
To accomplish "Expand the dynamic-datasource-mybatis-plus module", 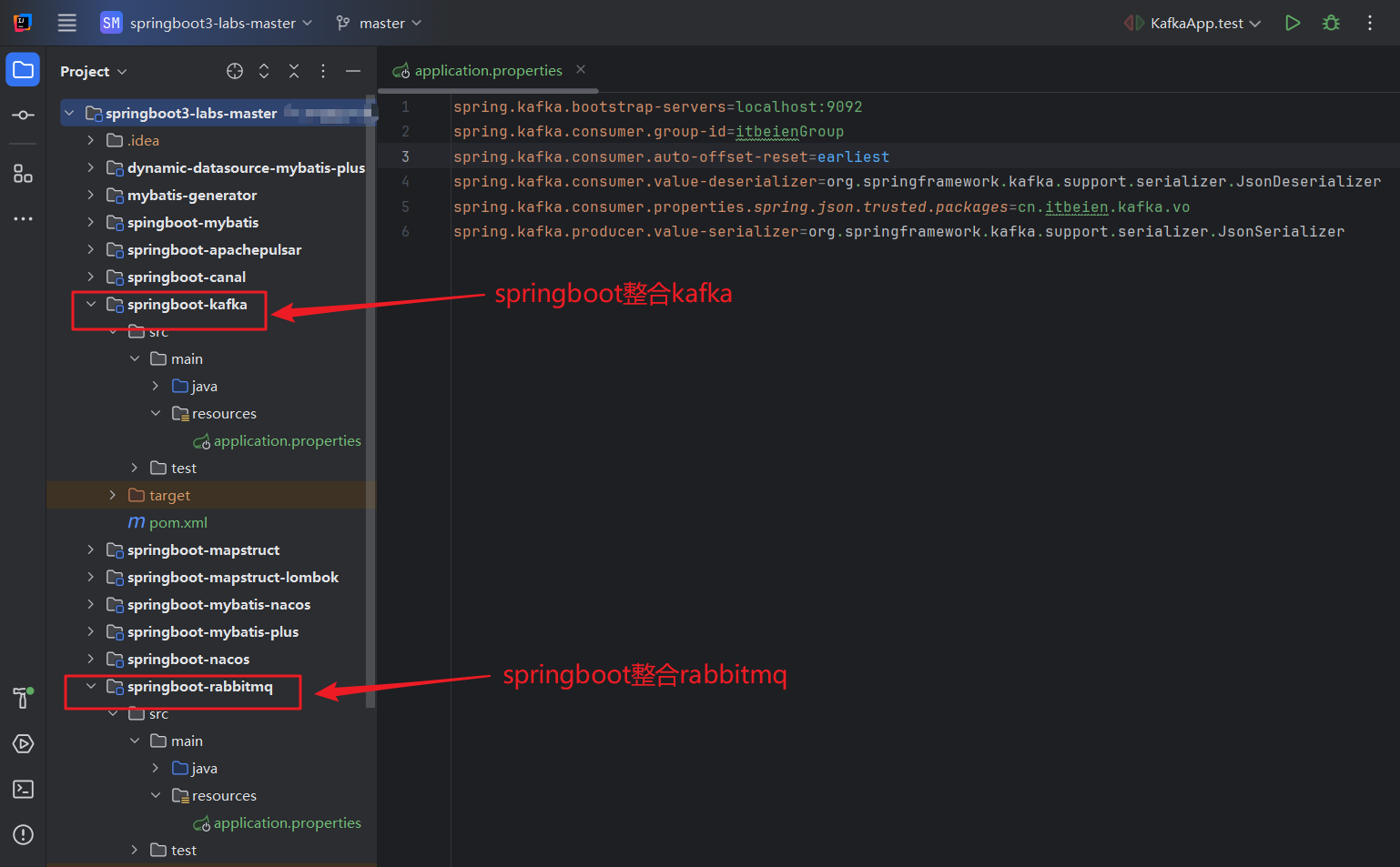I will coord(91,167).
